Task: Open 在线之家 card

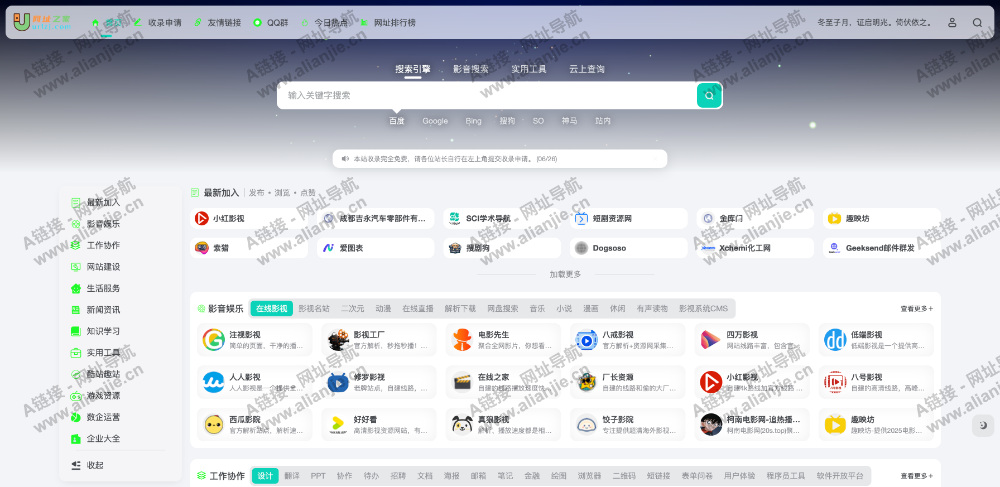Action: point(503,382)
